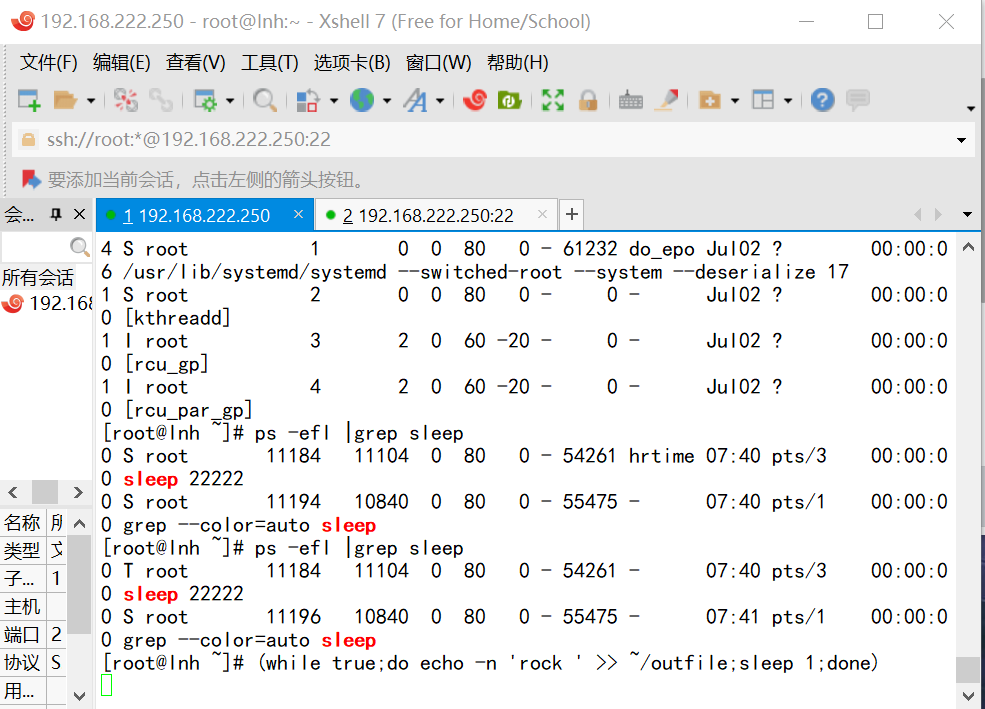This screenshot has width=985, height=709.
Task: Expand the file transfer dropdown arrow
Action: (334, 100)
